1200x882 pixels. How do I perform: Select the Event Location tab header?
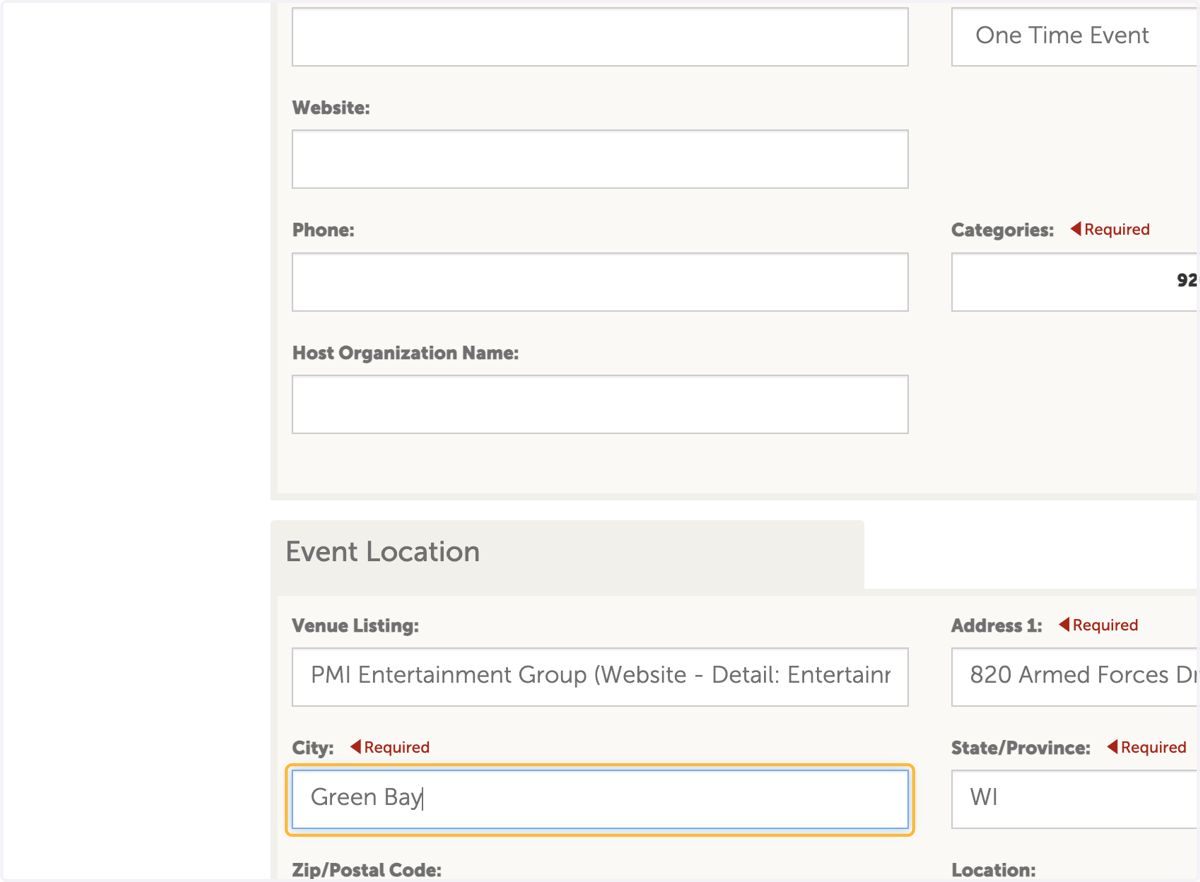[x=567, y=553]
